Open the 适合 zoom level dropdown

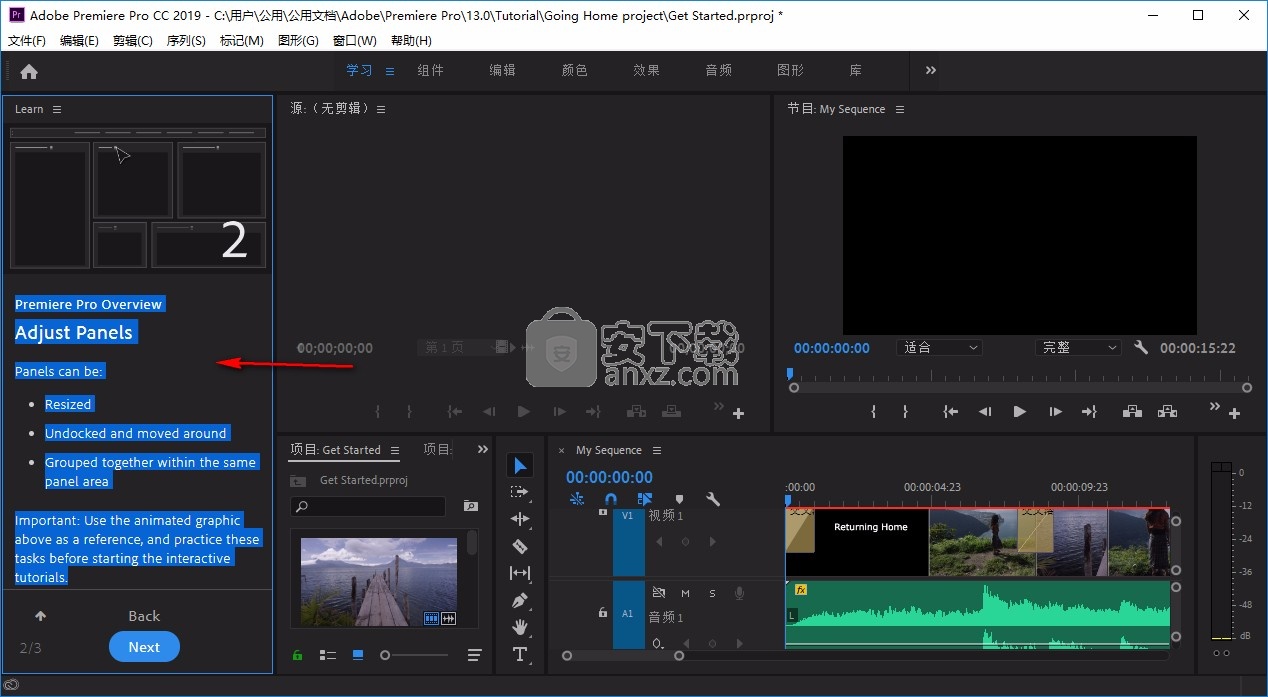coord(940,347)
